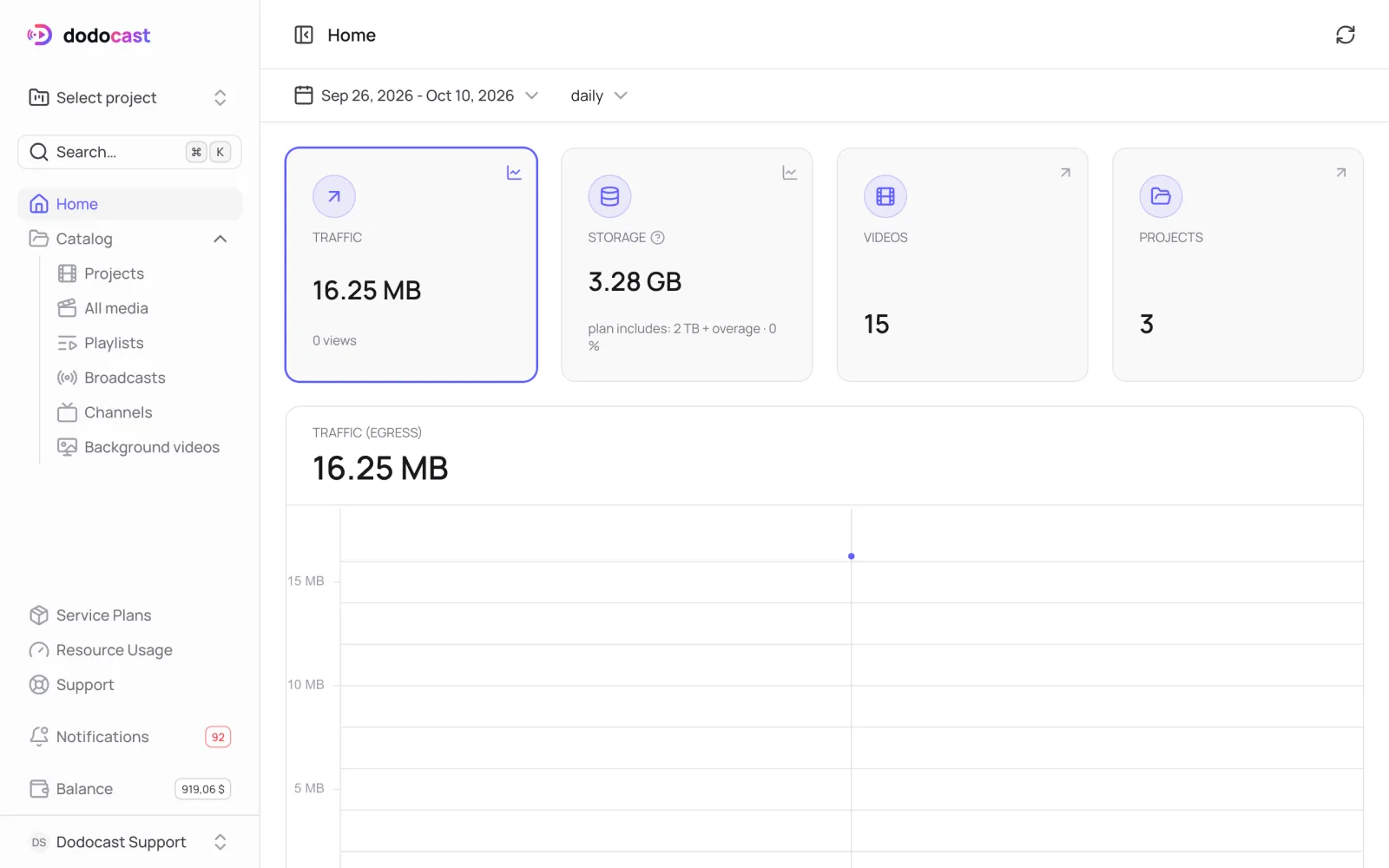This screenshot has width=1389, height=868.
Task: Change the daily interval dropdown
Action: 599,95
